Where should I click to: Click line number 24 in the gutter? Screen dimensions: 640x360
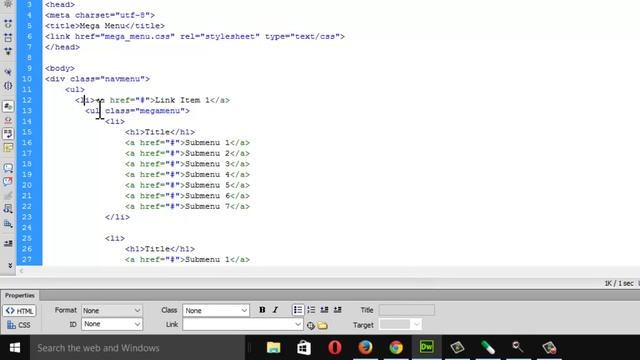coord(27,227)
